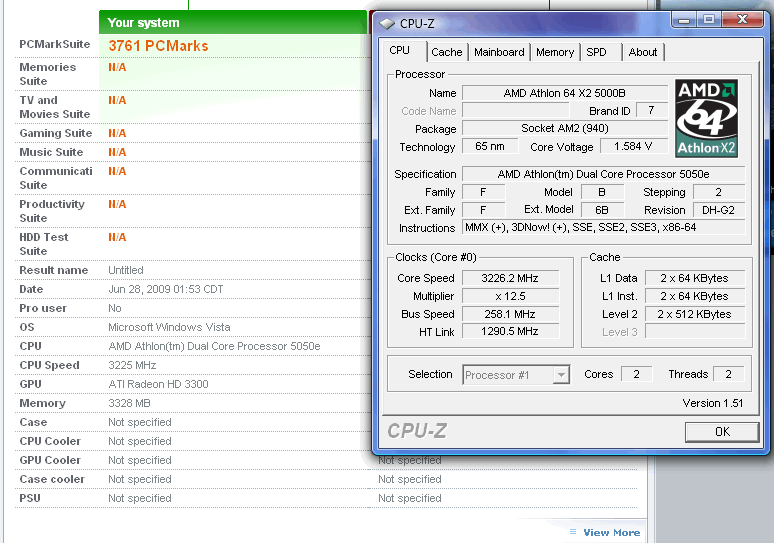This screenshot has width=774, height=543.
Task: Click the processor Name field
Action: 565,93
